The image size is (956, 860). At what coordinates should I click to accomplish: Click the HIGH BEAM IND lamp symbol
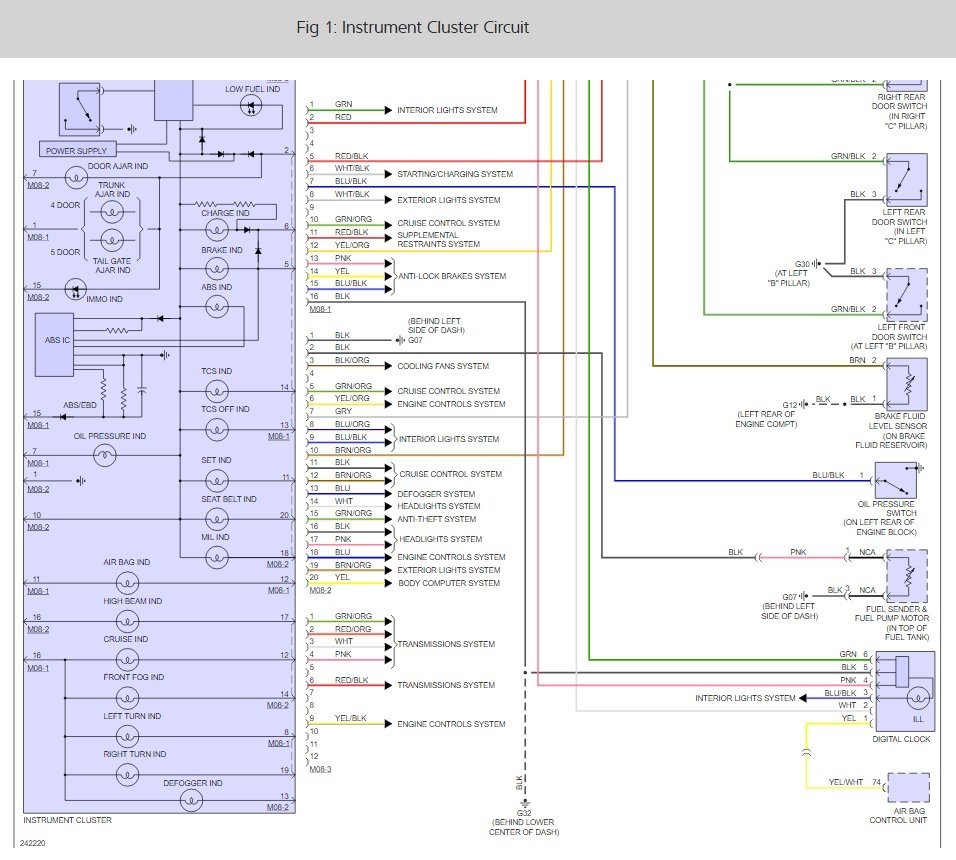pyautogui.click(x=127, y=622)
